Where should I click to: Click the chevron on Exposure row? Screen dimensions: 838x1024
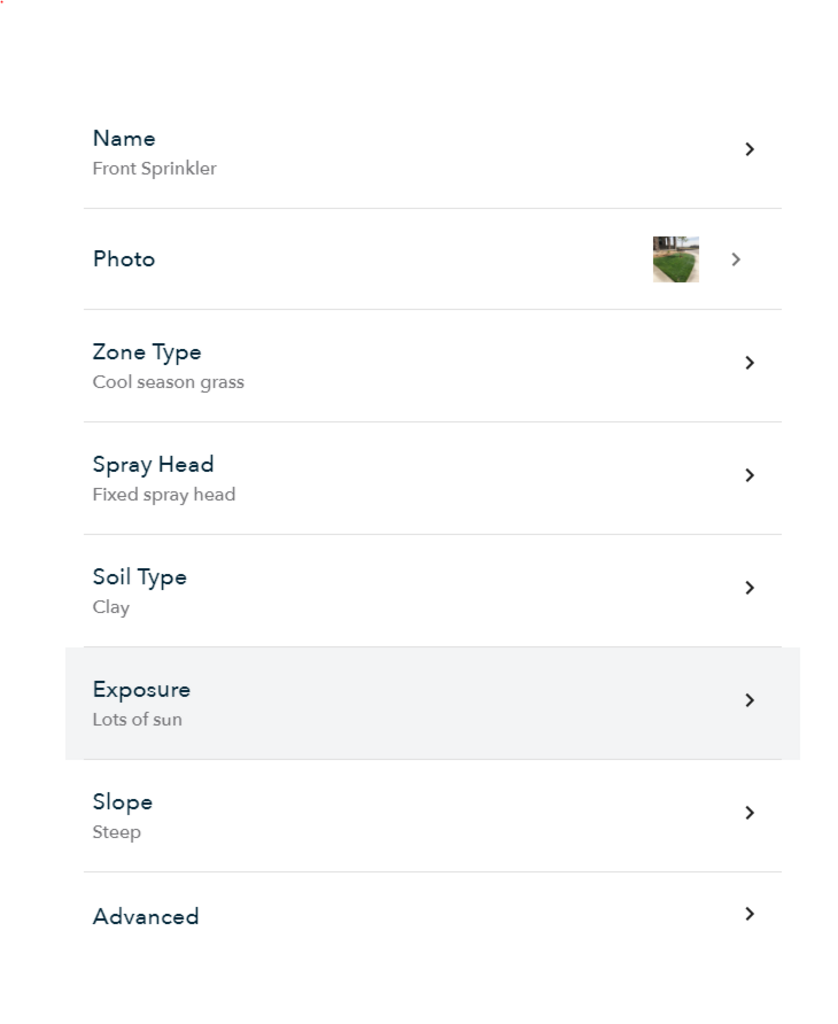[x=749, y=701]
